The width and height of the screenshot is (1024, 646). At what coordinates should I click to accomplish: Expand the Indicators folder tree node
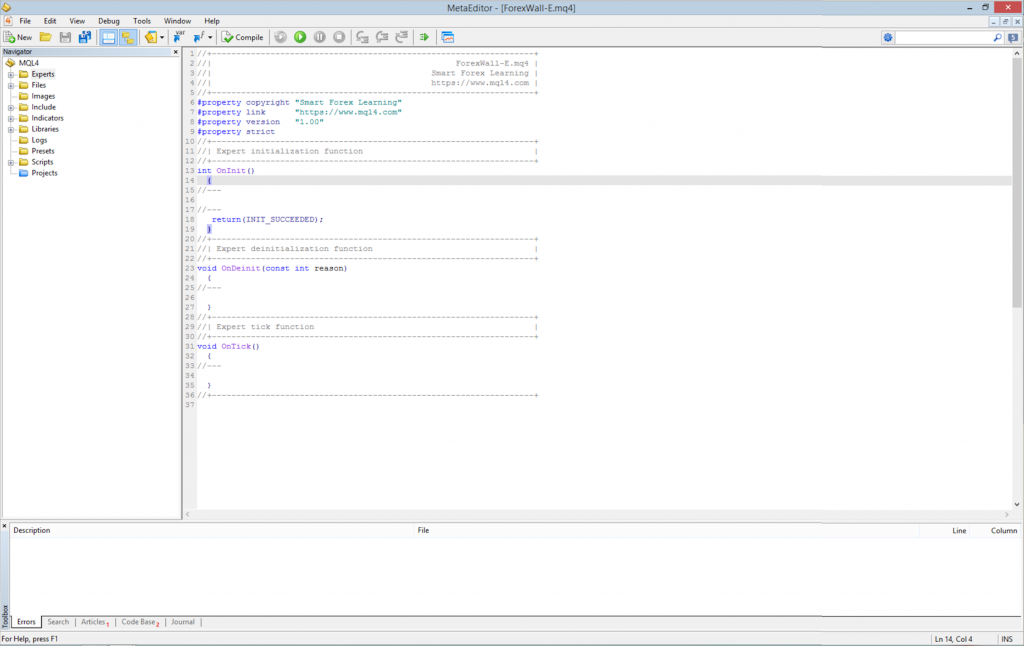point(11,118)
